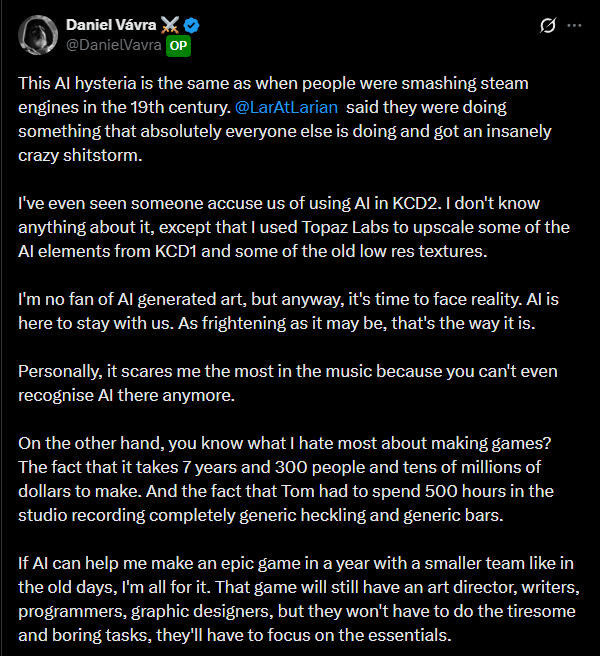The height and width of the screenshot is (656, 600).
Task: Open the three-dot more options menu
Action: [574, 26]
